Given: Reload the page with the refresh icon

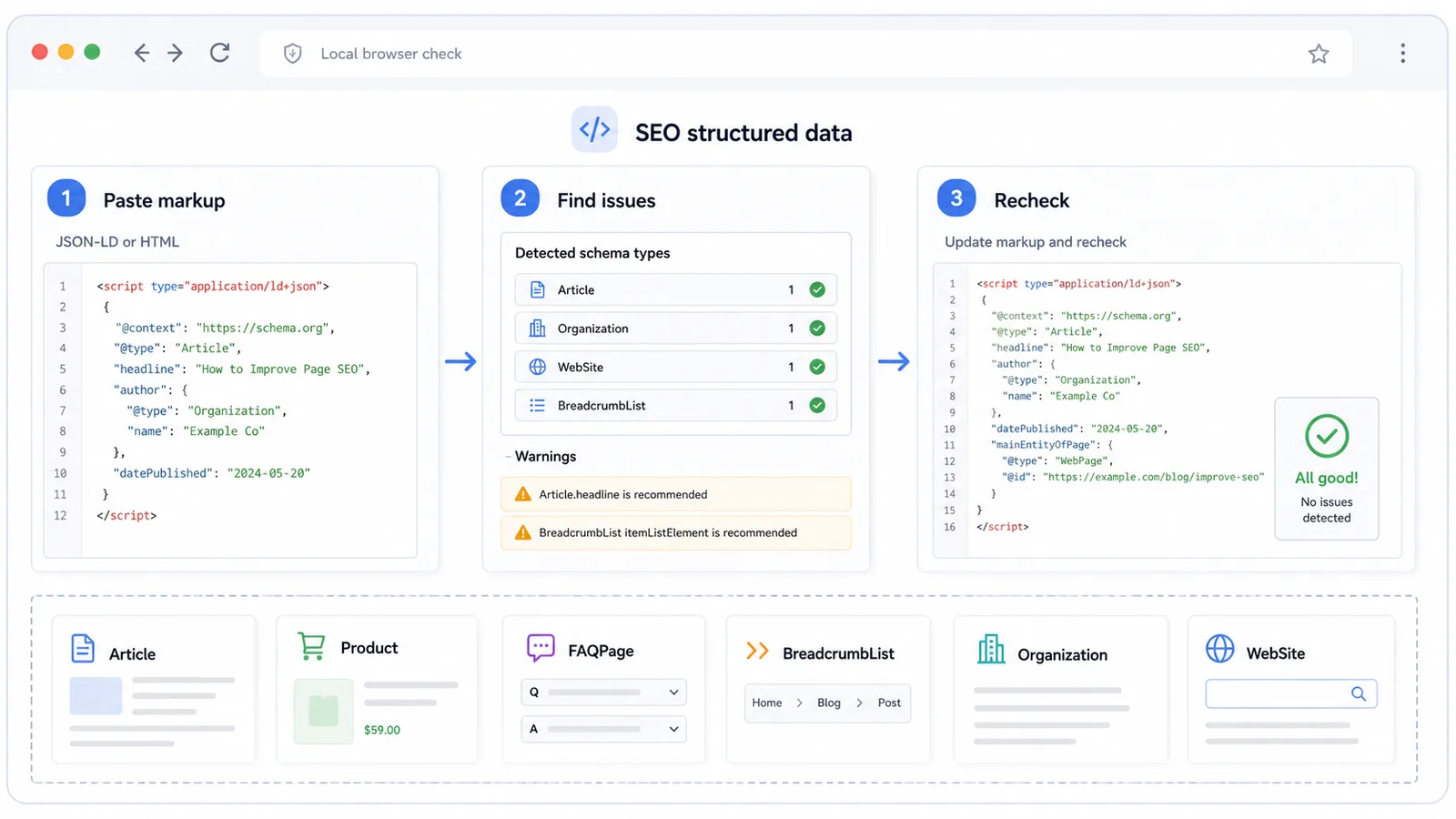Looking at the screenshot, I should click(219, 52).
